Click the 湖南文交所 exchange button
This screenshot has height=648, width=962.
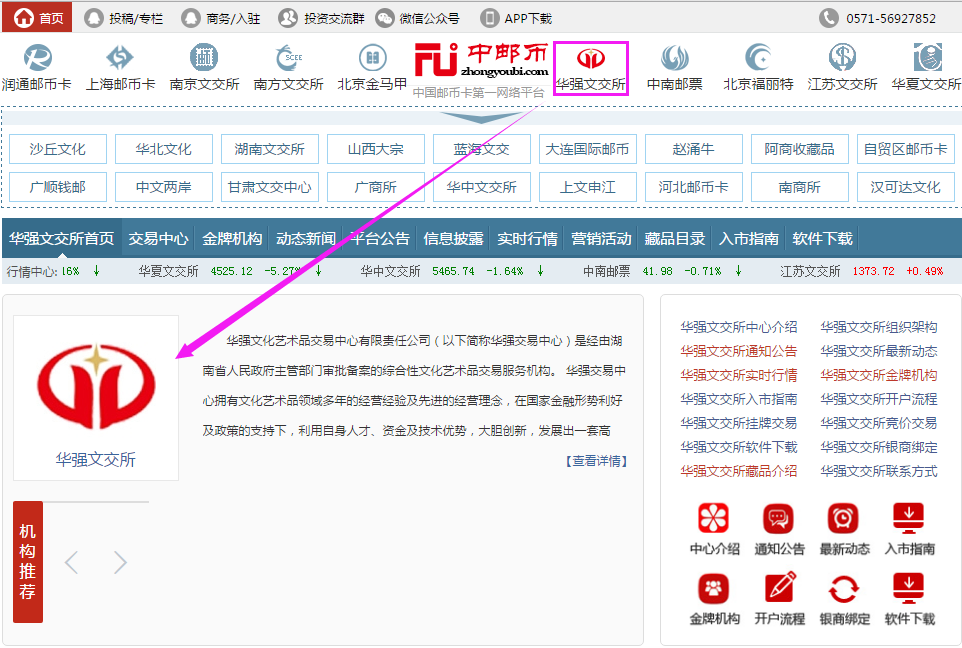tap(270, 149)
